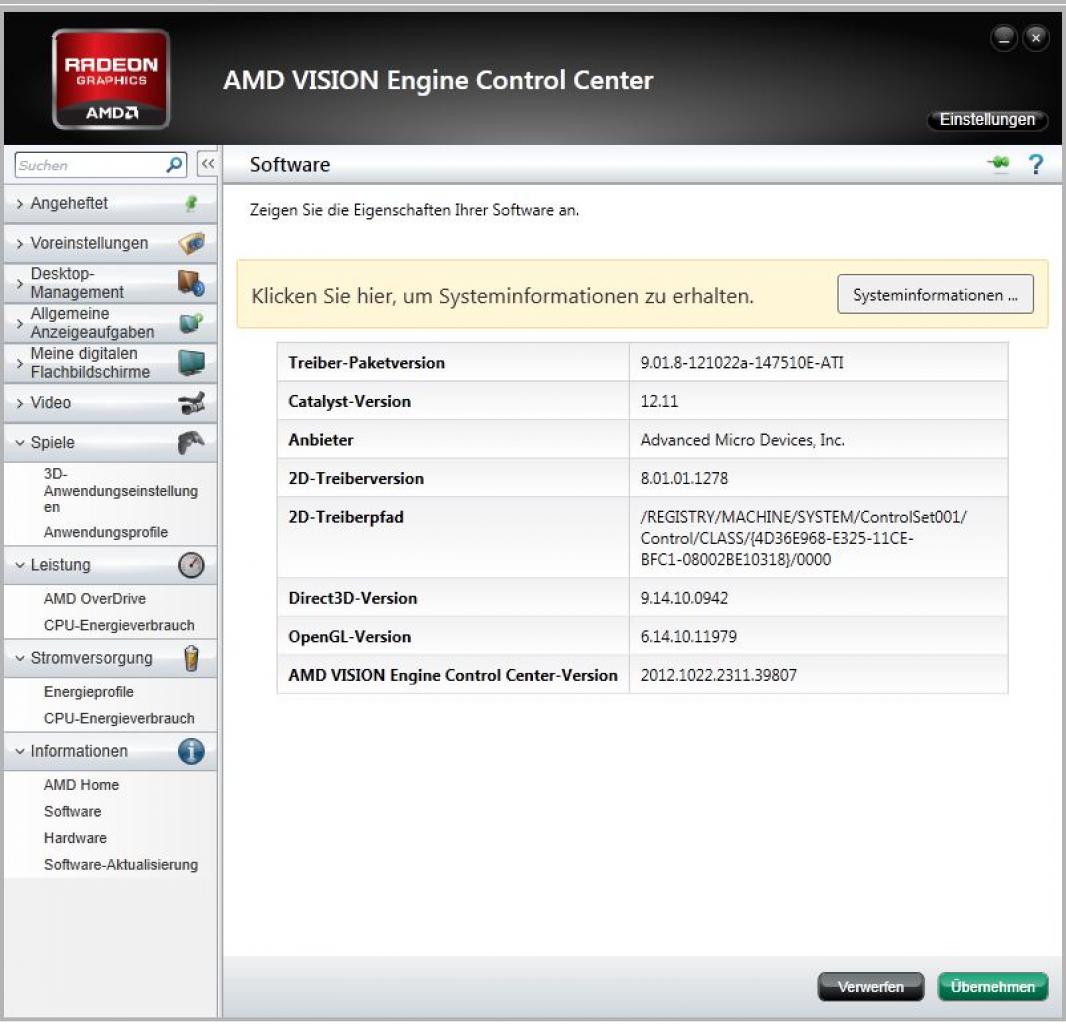Click the blue Informationen info icon
Viewport: 1066px width, 1024px height.
click(191, 751)
